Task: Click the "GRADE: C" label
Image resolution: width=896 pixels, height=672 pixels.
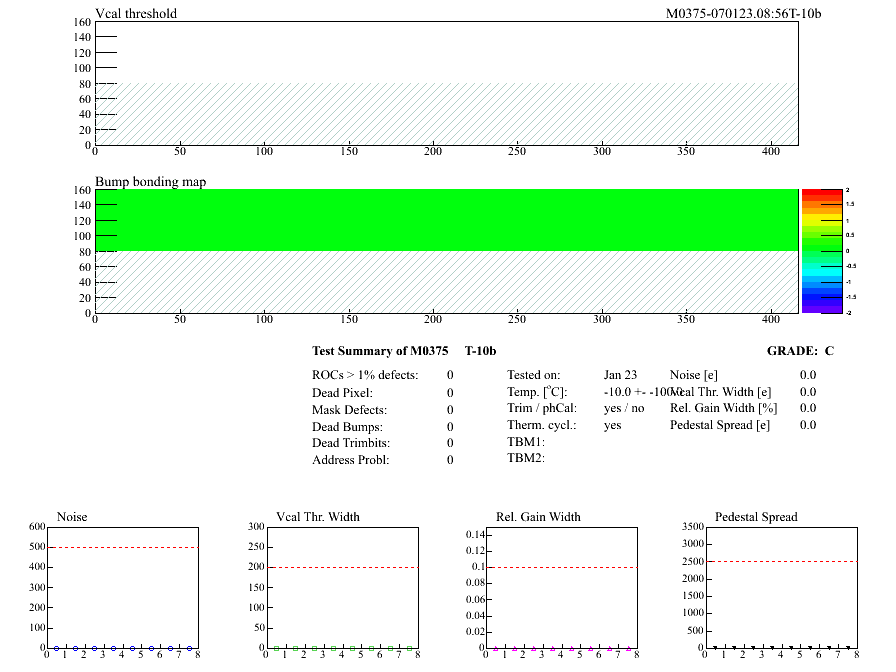Action: coord(800,351)
